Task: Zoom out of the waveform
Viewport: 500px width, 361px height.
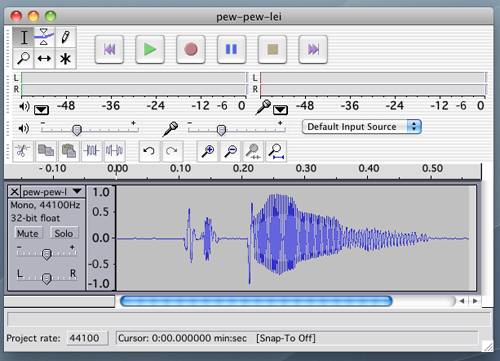Action: coord(231,151)
